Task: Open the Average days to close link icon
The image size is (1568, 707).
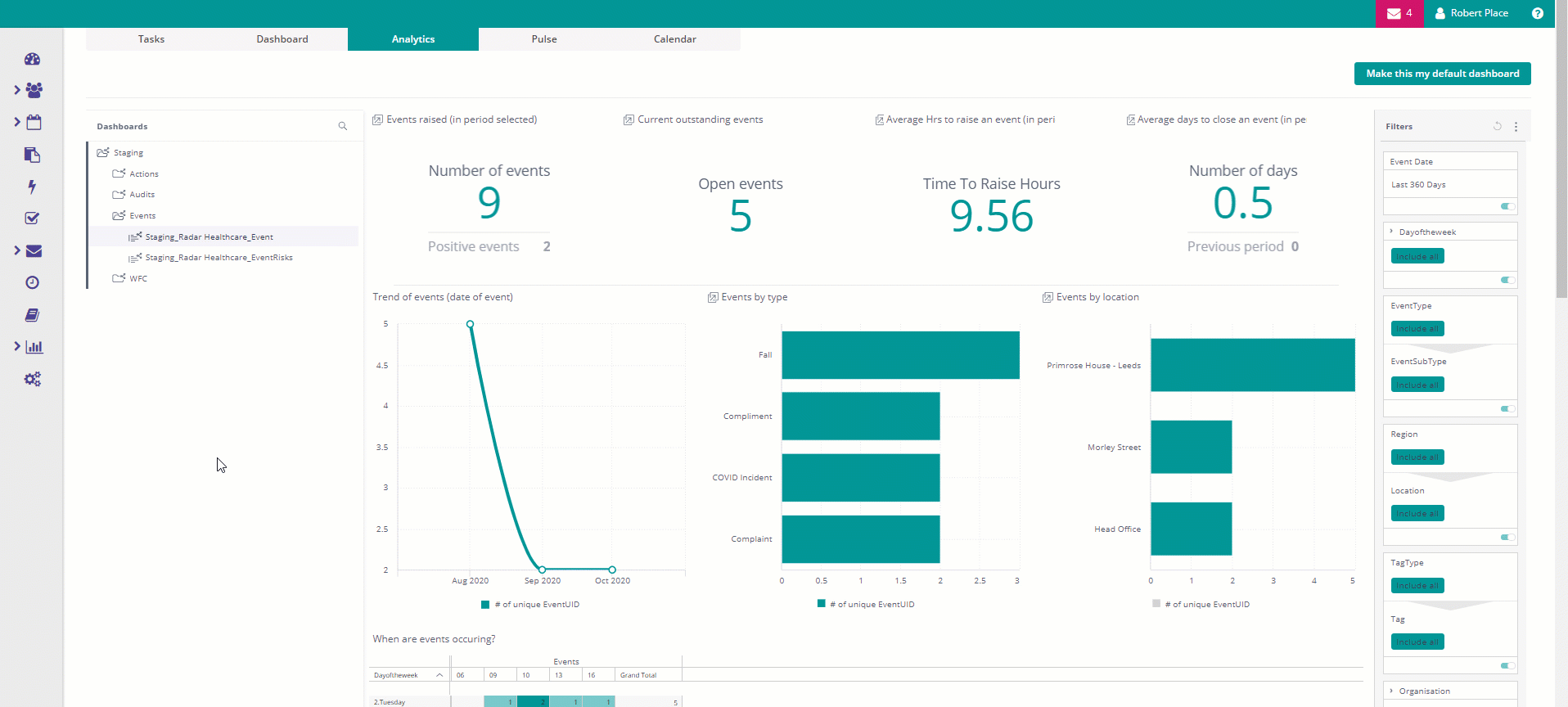Action: coord(1131,119)
